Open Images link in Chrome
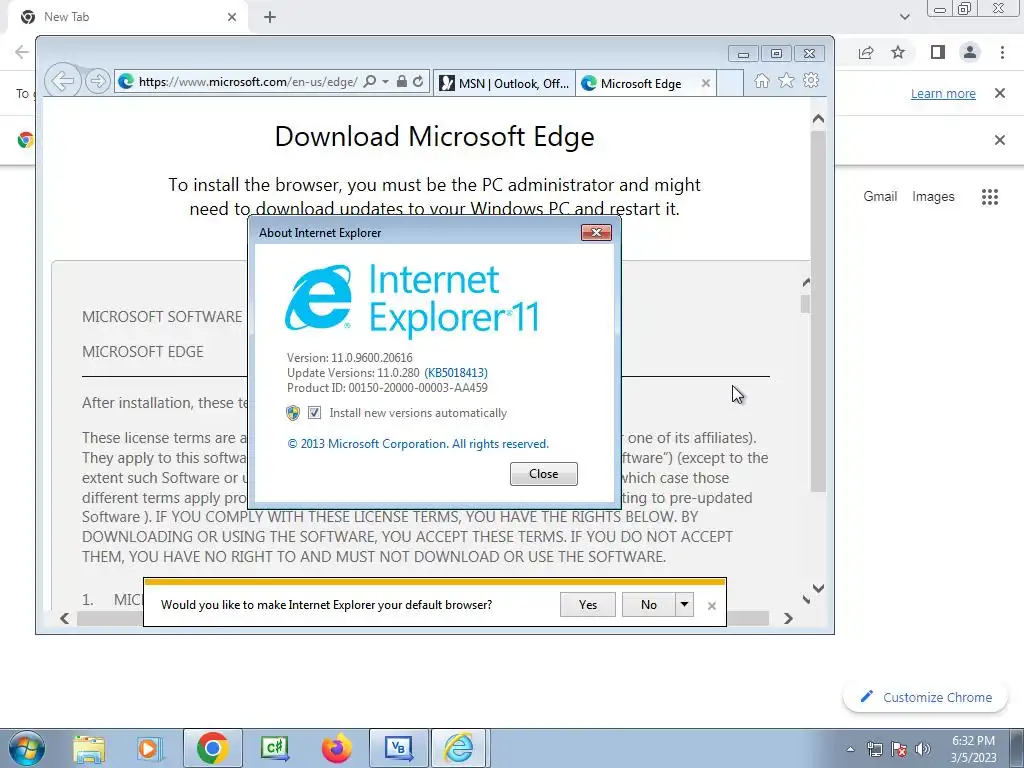 [933, 197]
